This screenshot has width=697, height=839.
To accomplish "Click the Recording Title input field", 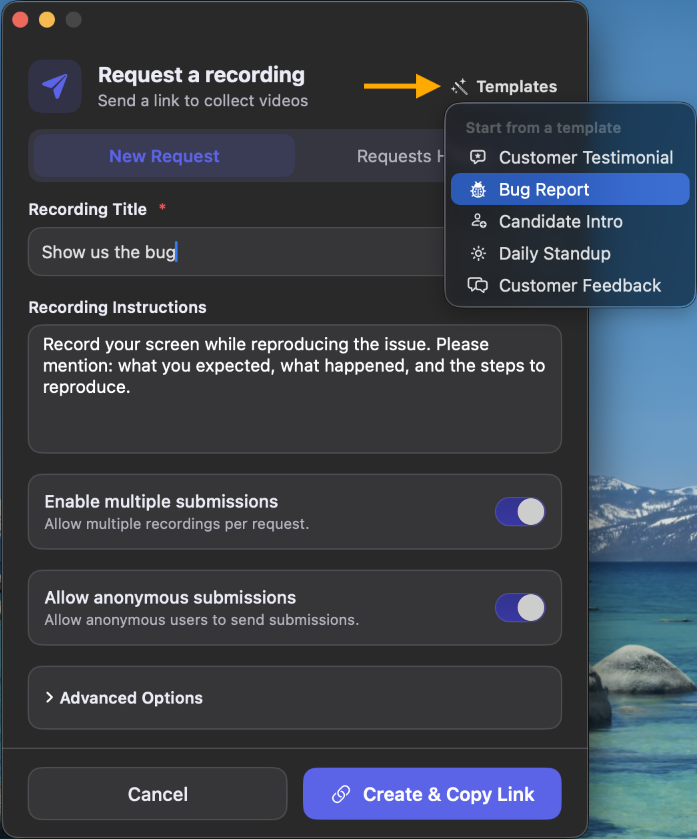I will [236, 251].
